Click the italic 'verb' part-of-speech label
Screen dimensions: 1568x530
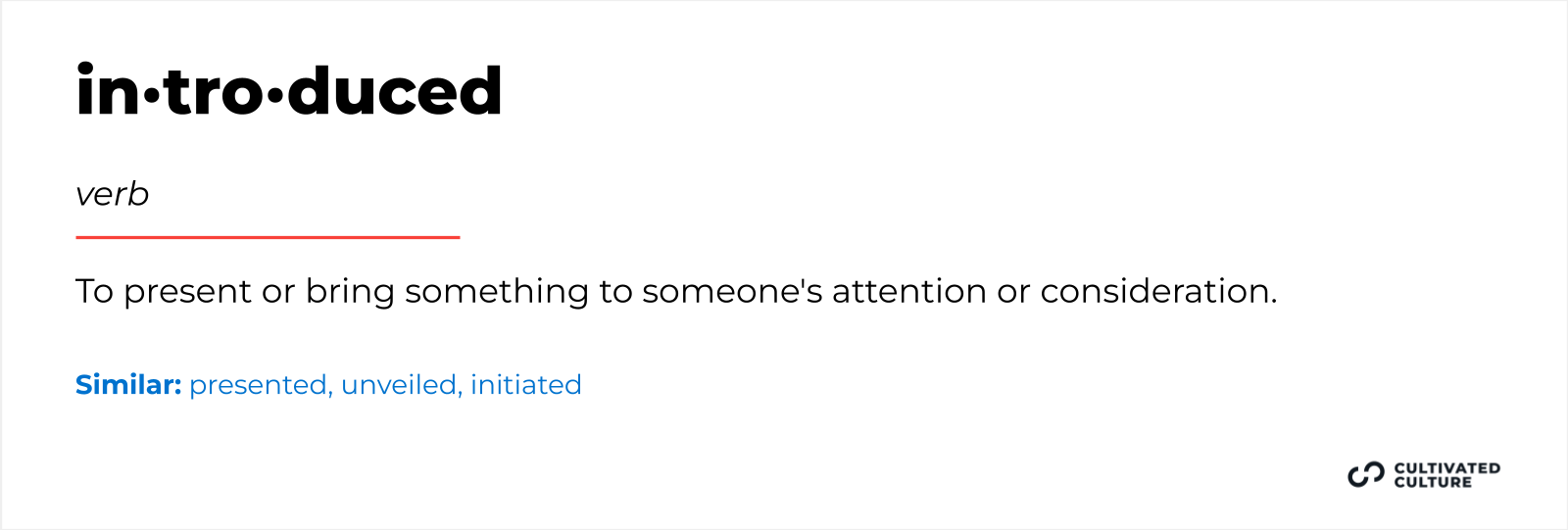pyautogui.click(x=112, y=195)
